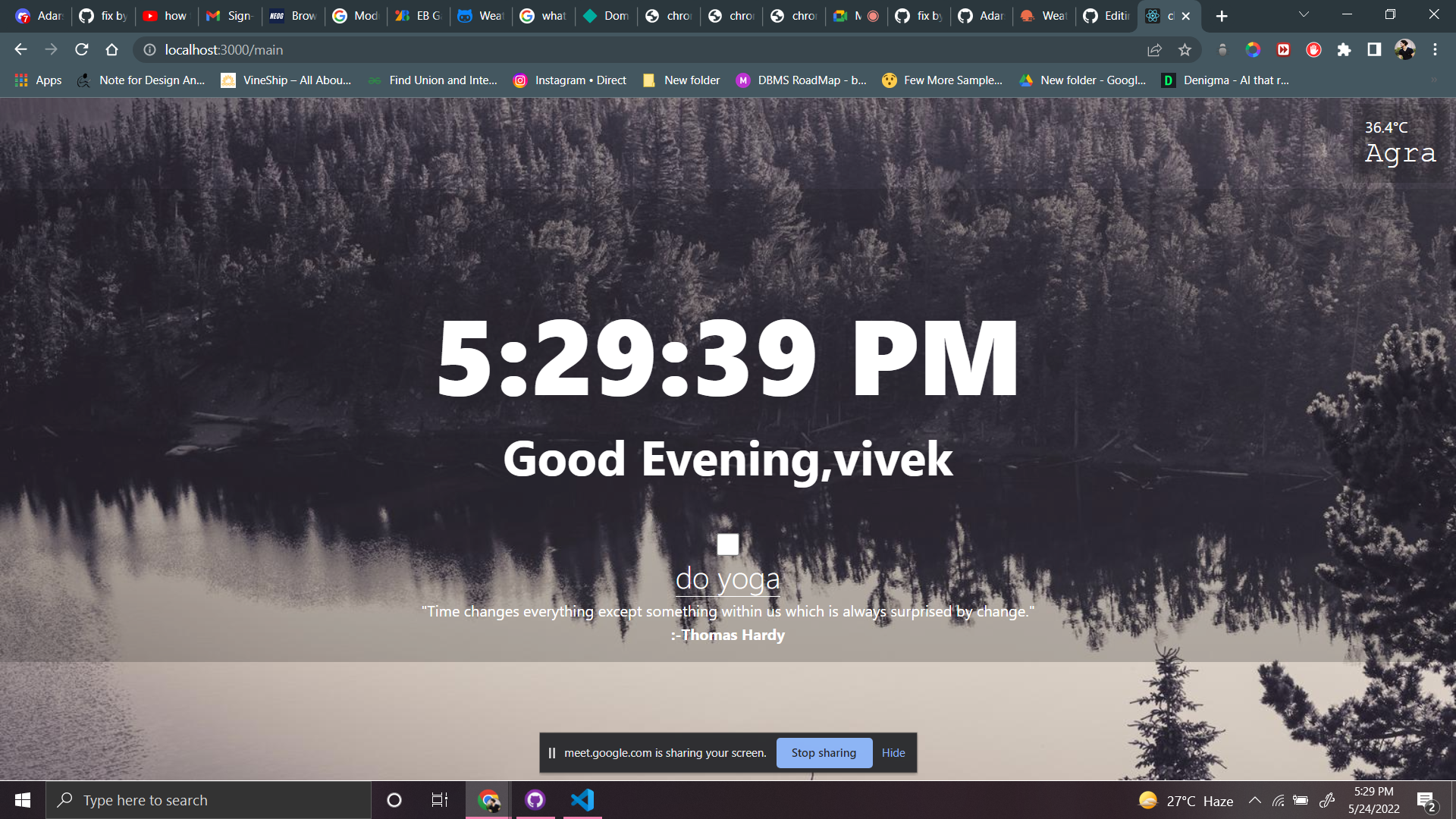Open the red hand blocker extension
Image resolution: width=1456 pixels, height=819 pixels.
pos(1314,50)
